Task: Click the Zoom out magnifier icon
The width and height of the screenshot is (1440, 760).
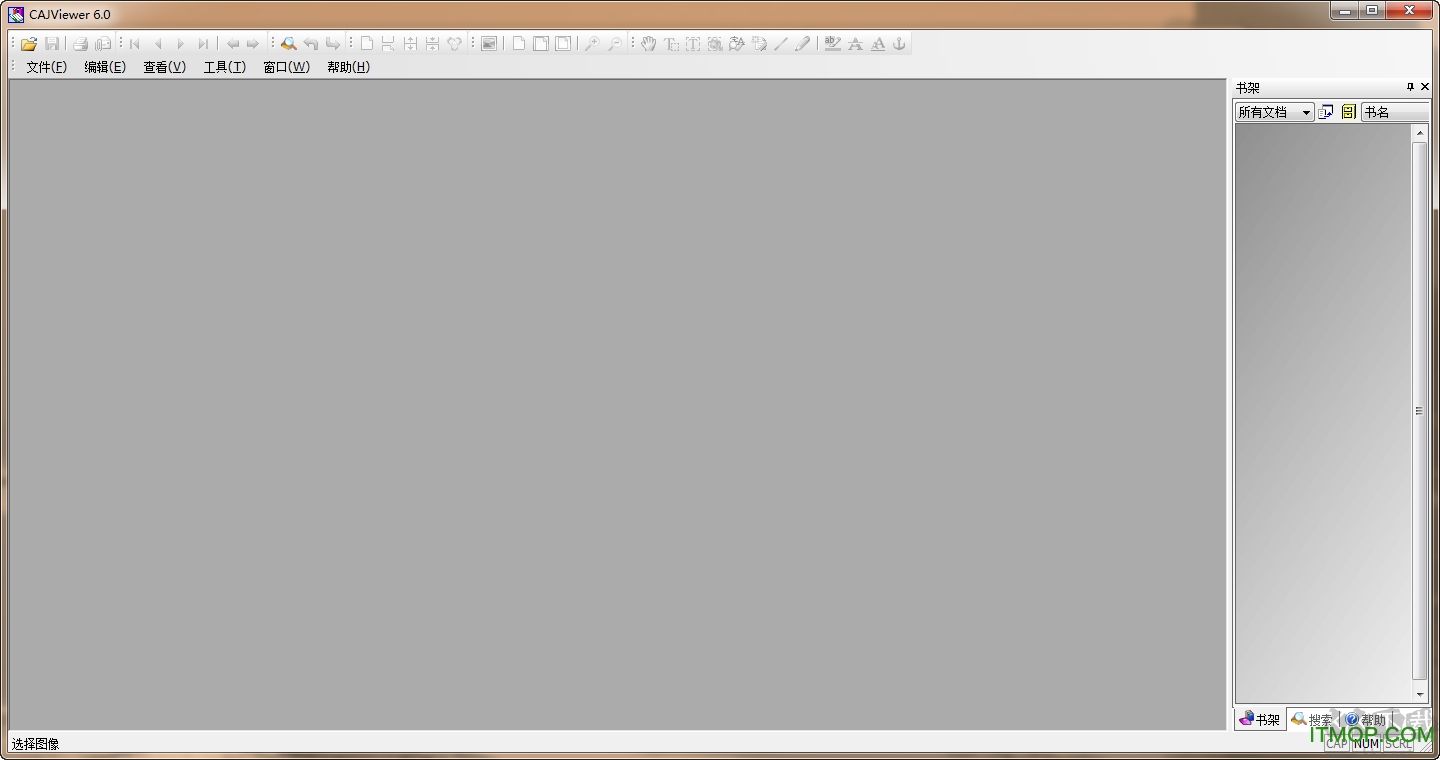Action: (x=614, y=44)
